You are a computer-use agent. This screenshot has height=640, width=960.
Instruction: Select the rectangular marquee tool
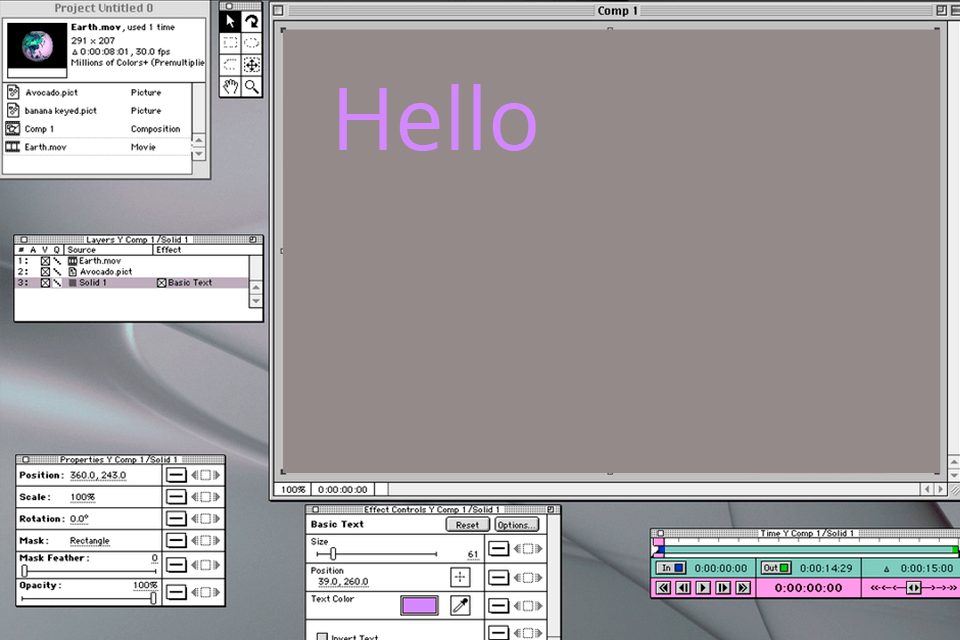point(231,42)
